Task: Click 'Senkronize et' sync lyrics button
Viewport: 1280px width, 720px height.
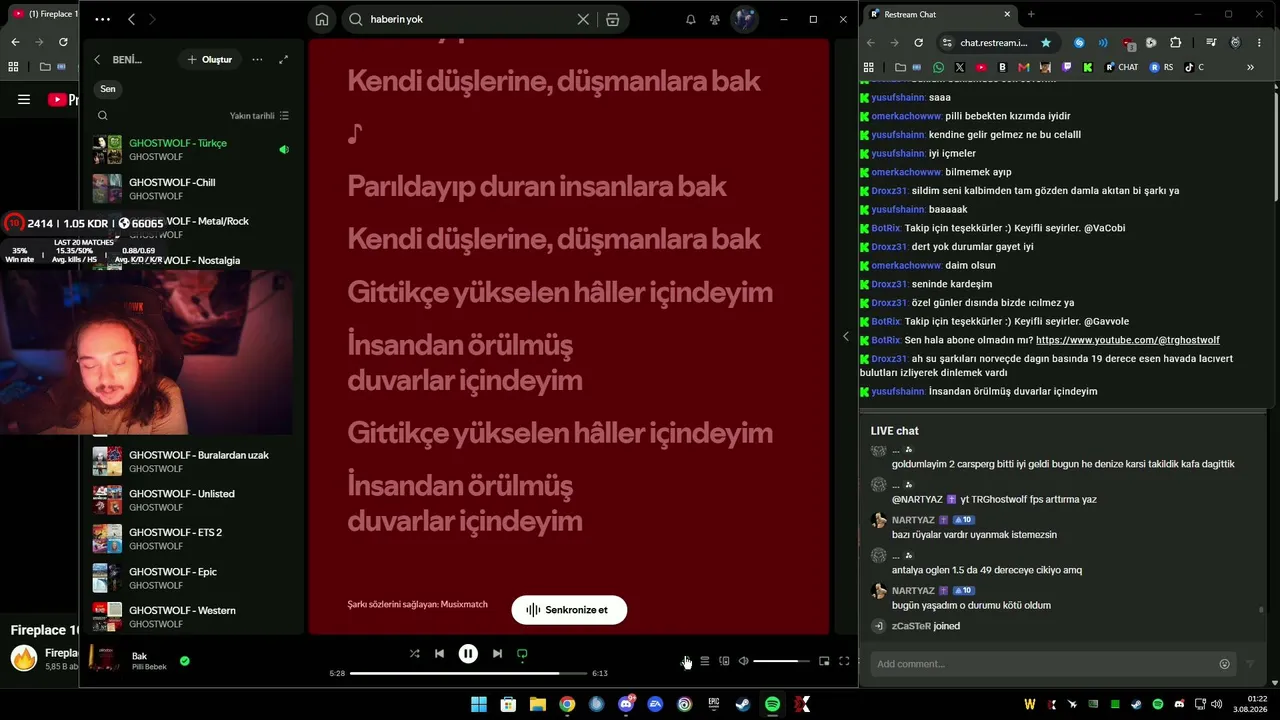Action: coord(569,610)
